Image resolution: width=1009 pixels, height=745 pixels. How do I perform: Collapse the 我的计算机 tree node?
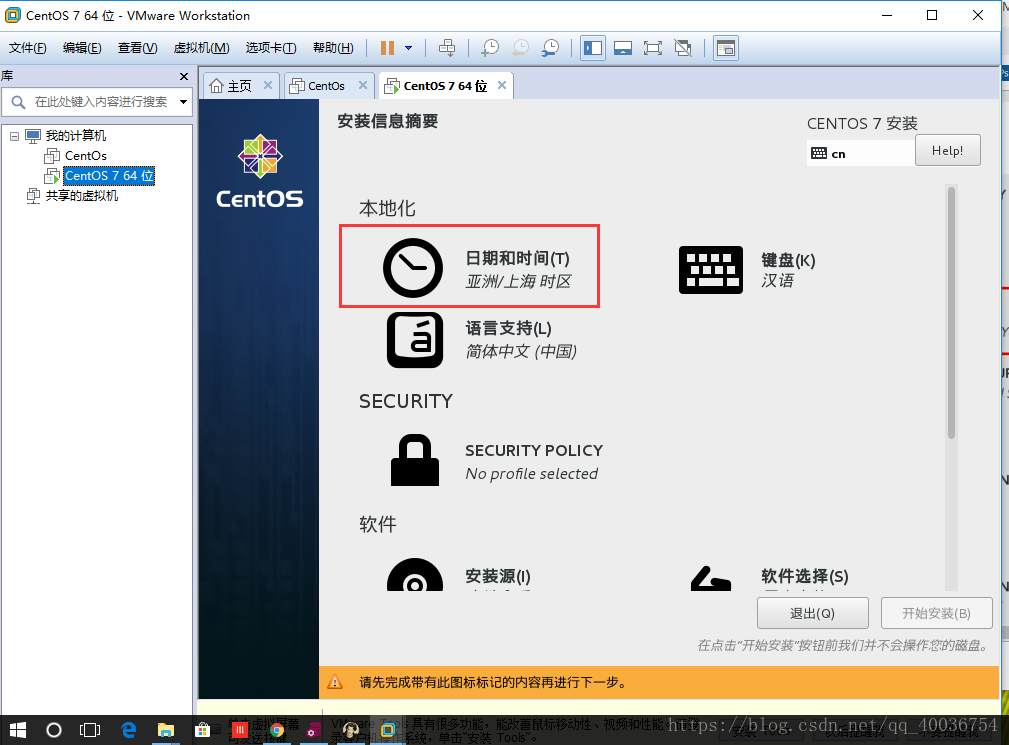pyautogui.click(x=14, y=136)
